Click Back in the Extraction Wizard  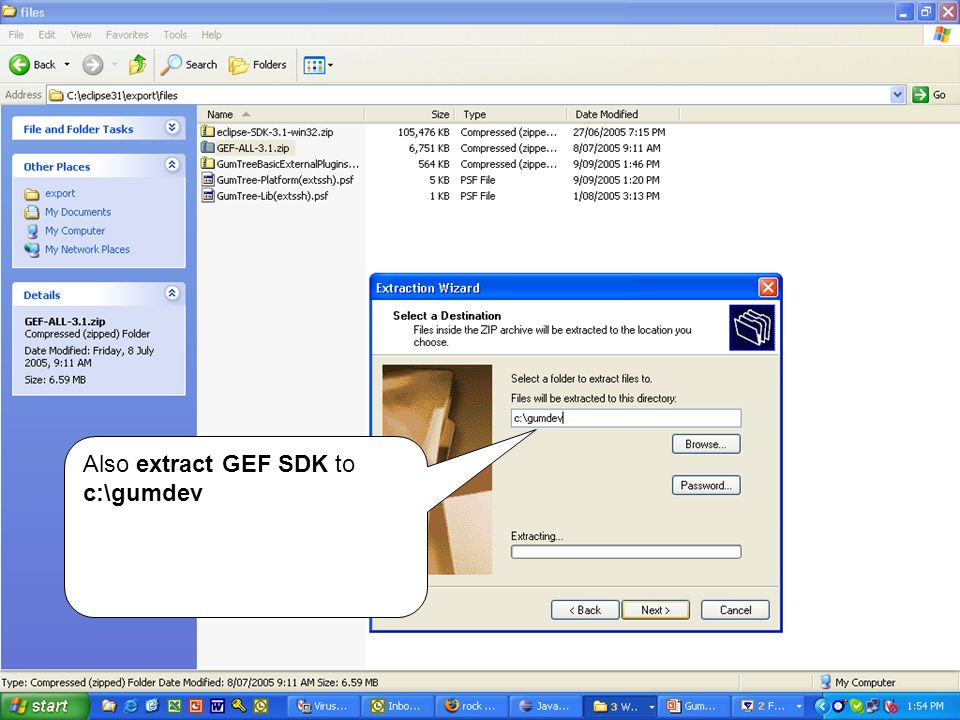585,610
